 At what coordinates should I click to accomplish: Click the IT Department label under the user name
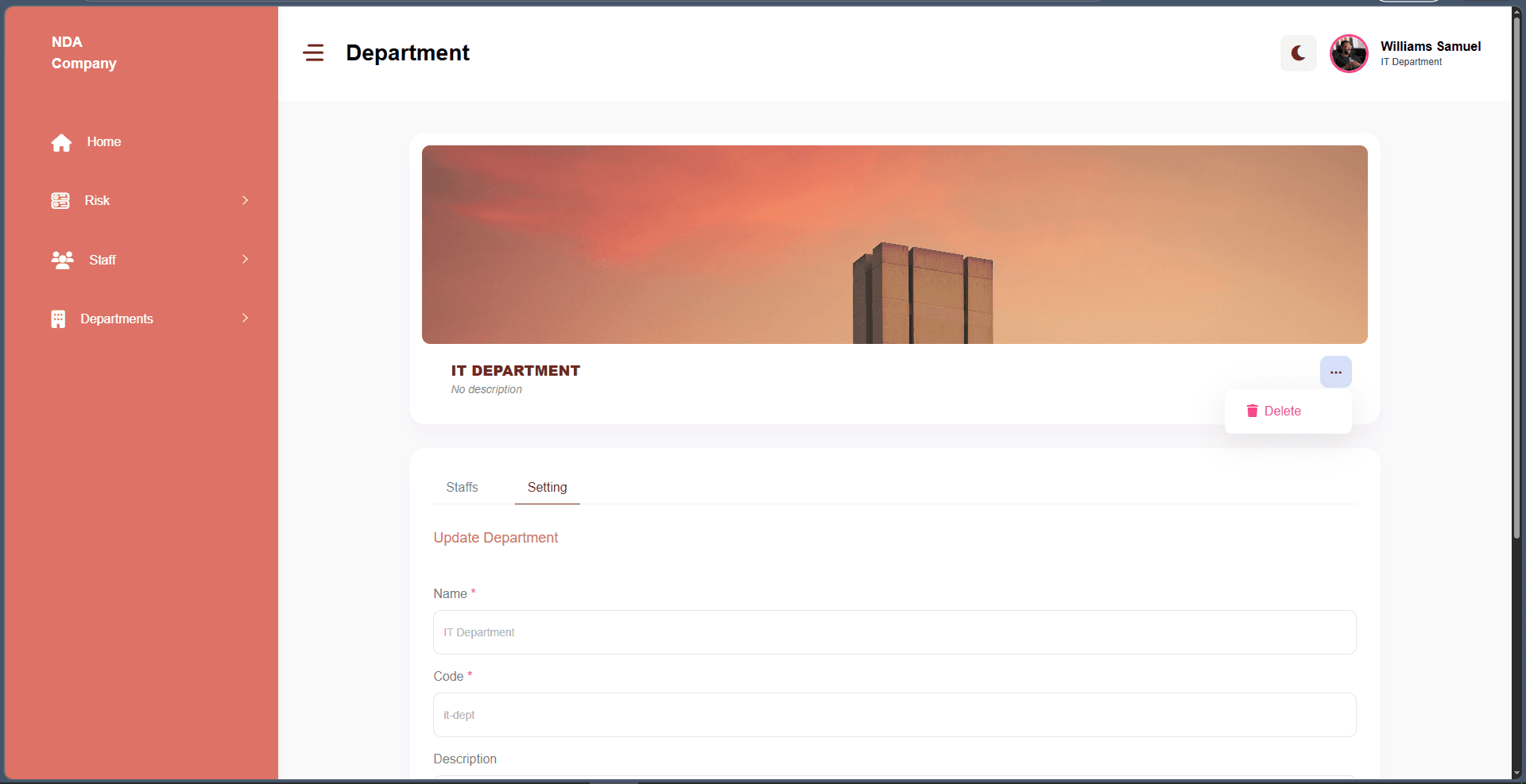tap(1411, 62)
